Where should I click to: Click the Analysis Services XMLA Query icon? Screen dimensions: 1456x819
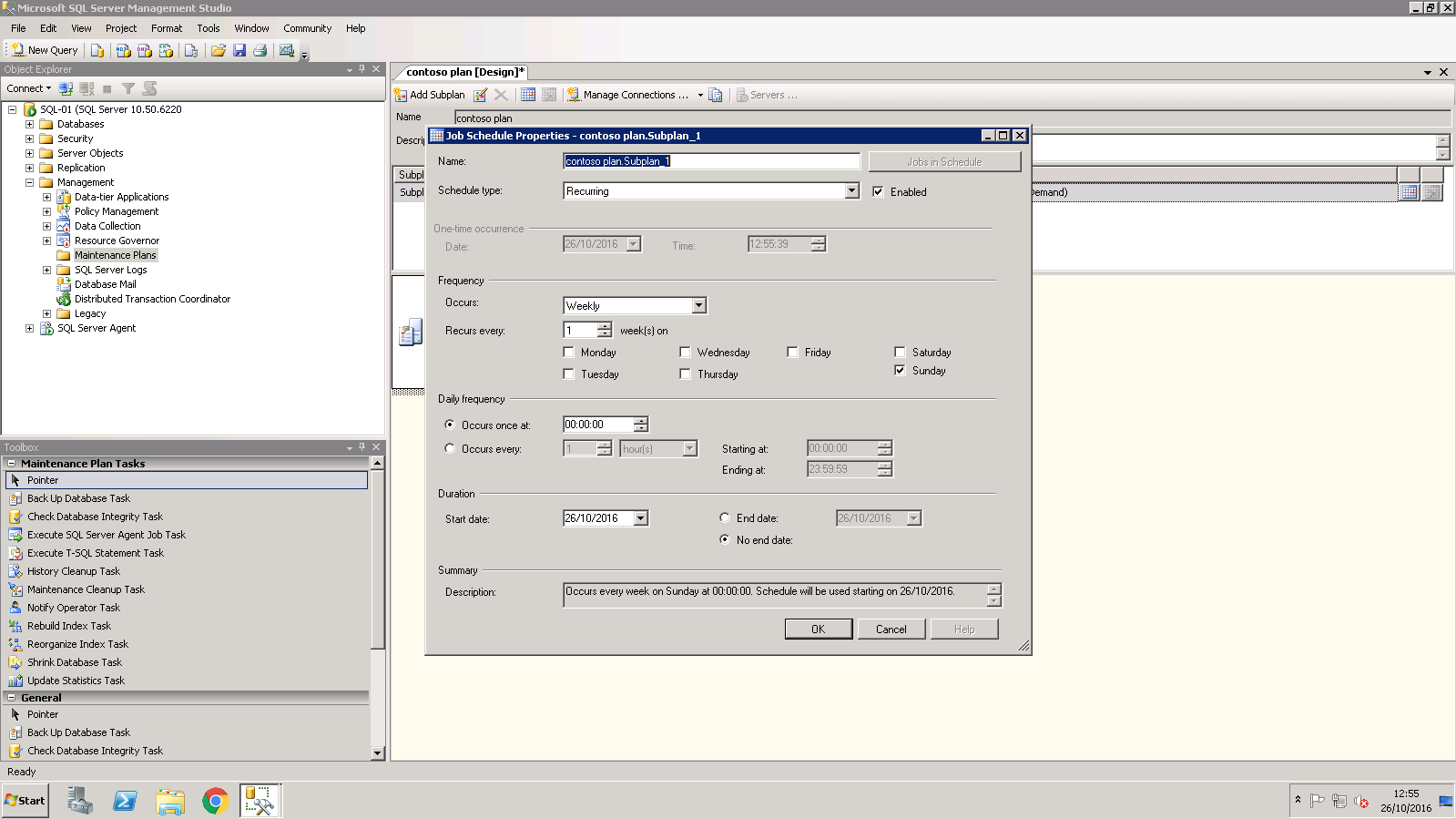(x=165, y=50)
